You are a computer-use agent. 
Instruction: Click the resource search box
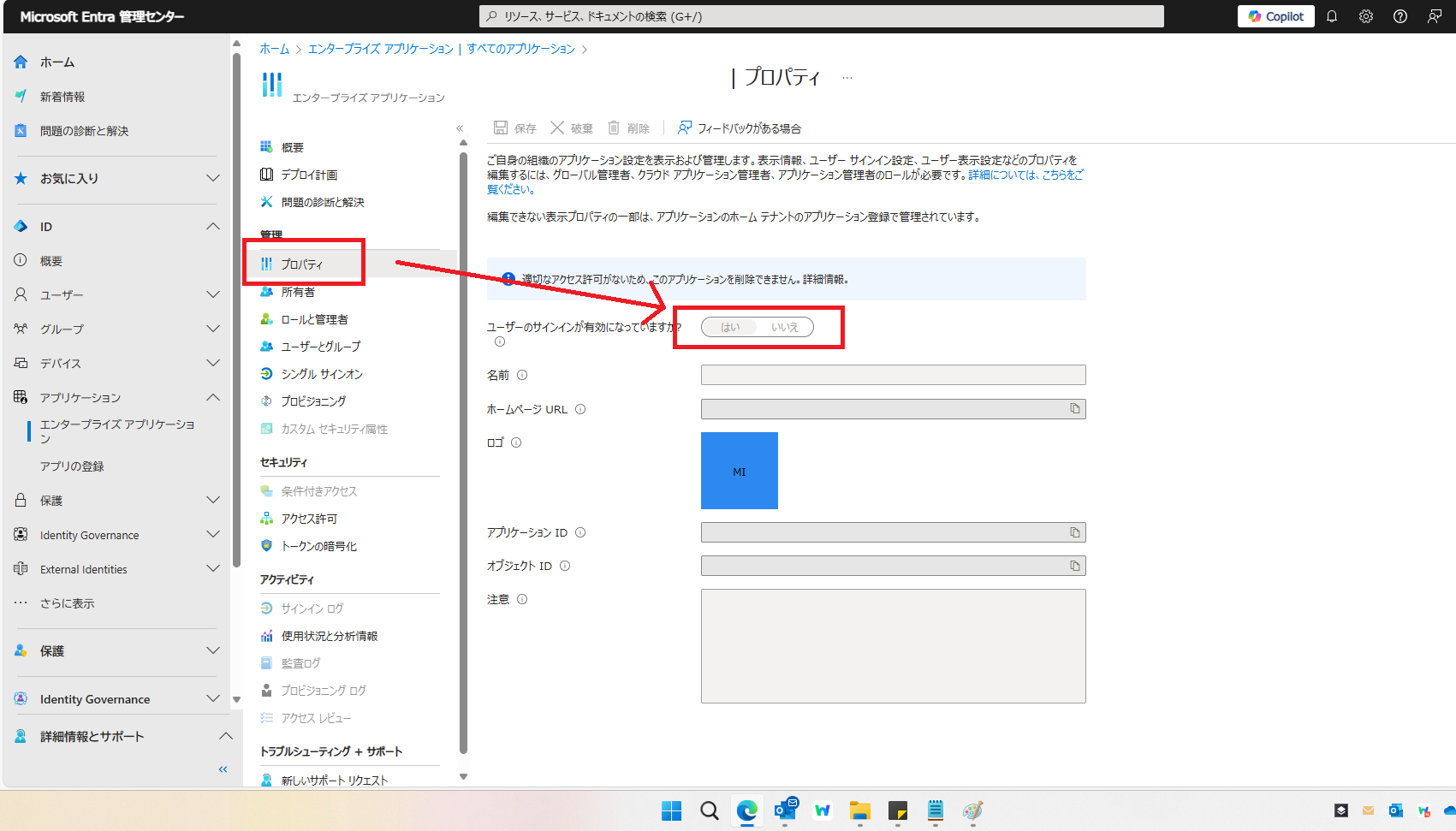(x=822, y=16)
